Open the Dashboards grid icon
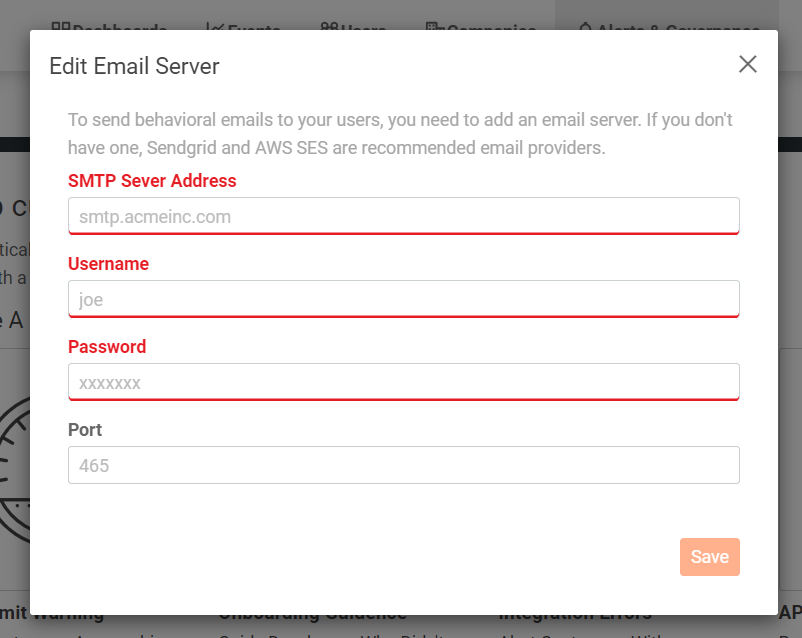This screenshot has height=638, width=802. (x=61, y=26)
